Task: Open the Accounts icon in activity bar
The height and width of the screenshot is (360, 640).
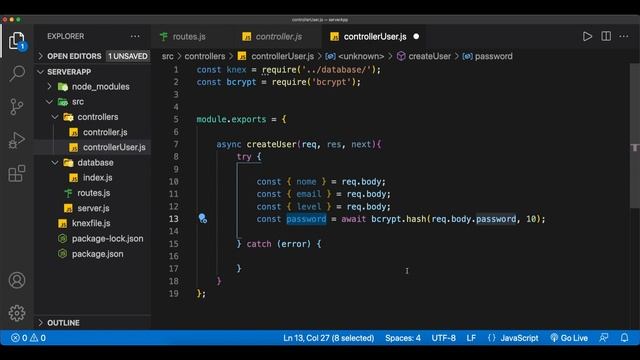Action: pyautogui.click(x=17, y=280)
